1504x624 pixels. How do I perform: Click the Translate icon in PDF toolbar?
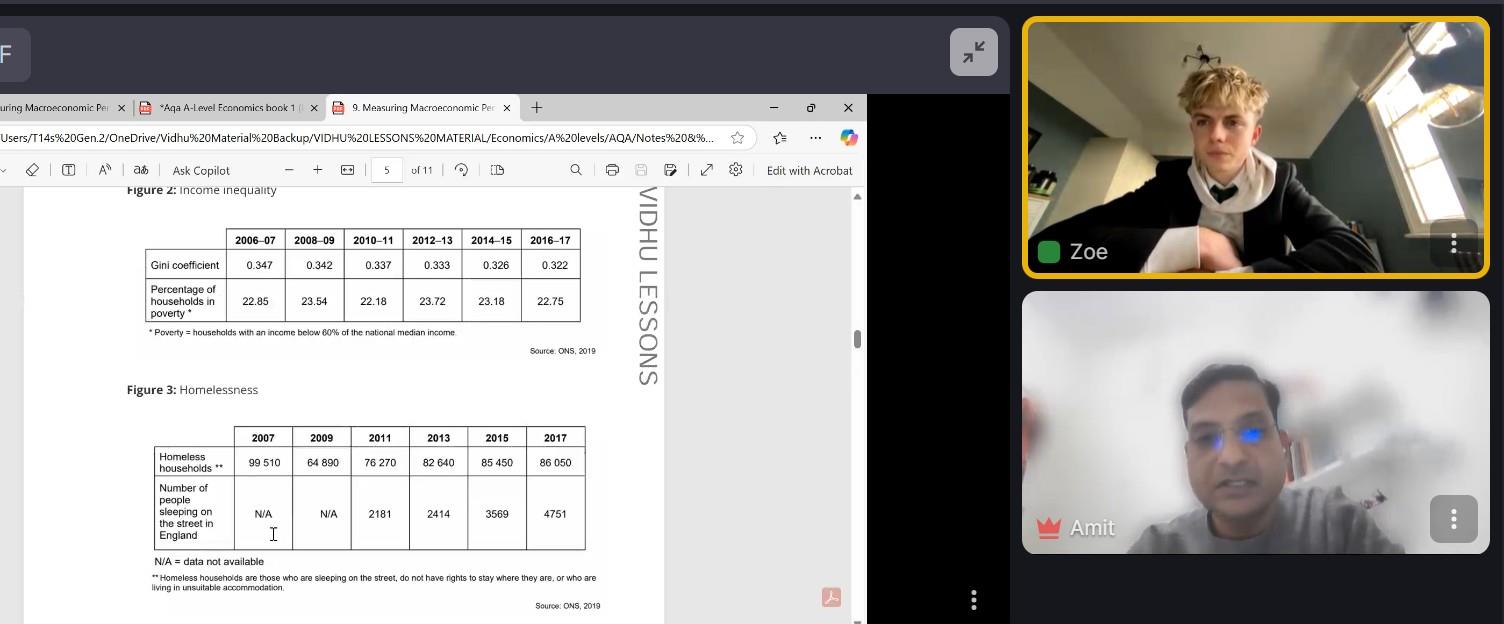point(141,170)
